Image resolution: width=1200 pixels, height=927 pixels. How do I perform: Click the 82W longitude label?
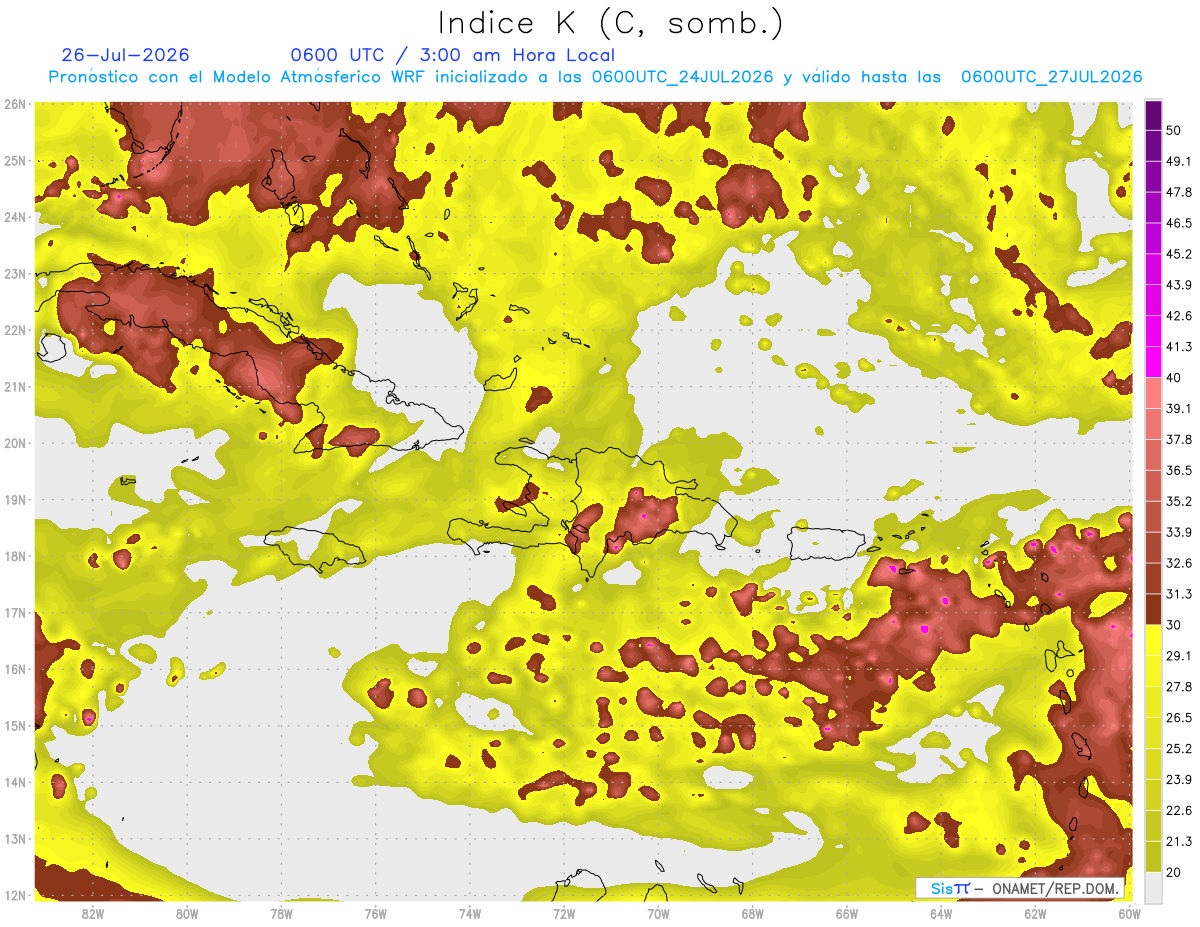(92, 913)
